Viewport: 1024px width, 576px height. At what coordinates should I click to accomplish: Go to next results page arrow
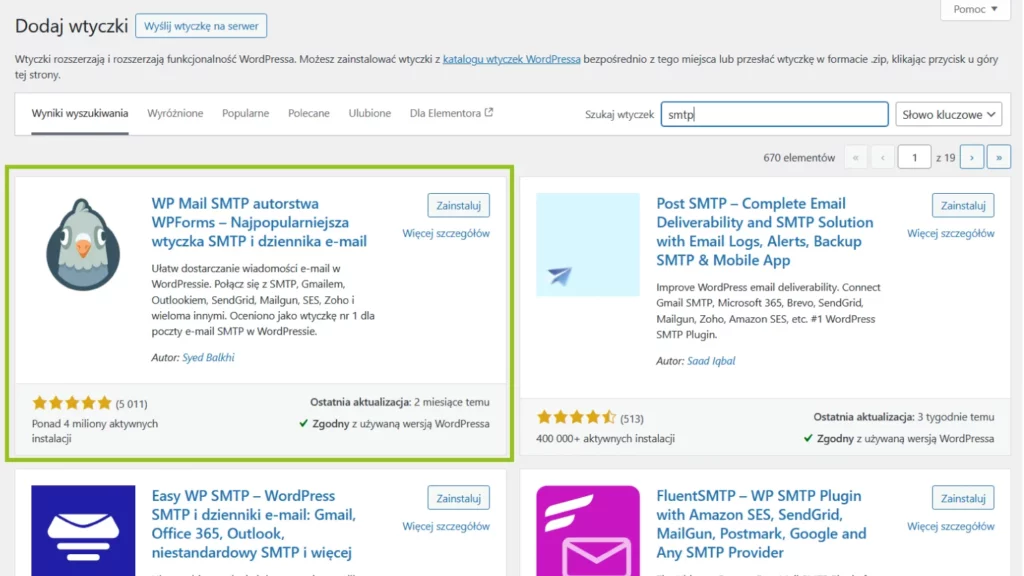click(971, 157)
